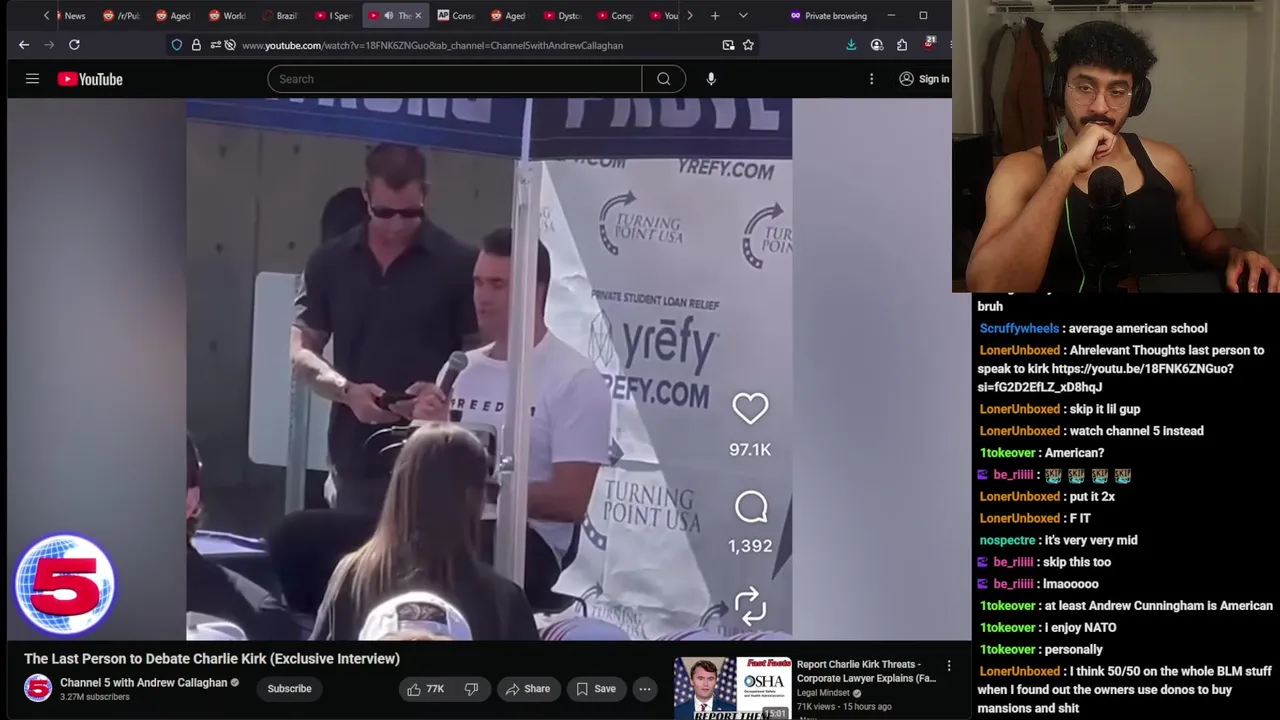Image resolution: width=1280 pixels, height=720 pixels.
Task: Click chat message 'i enjoy NATO'
Action: click(1080, 628)
